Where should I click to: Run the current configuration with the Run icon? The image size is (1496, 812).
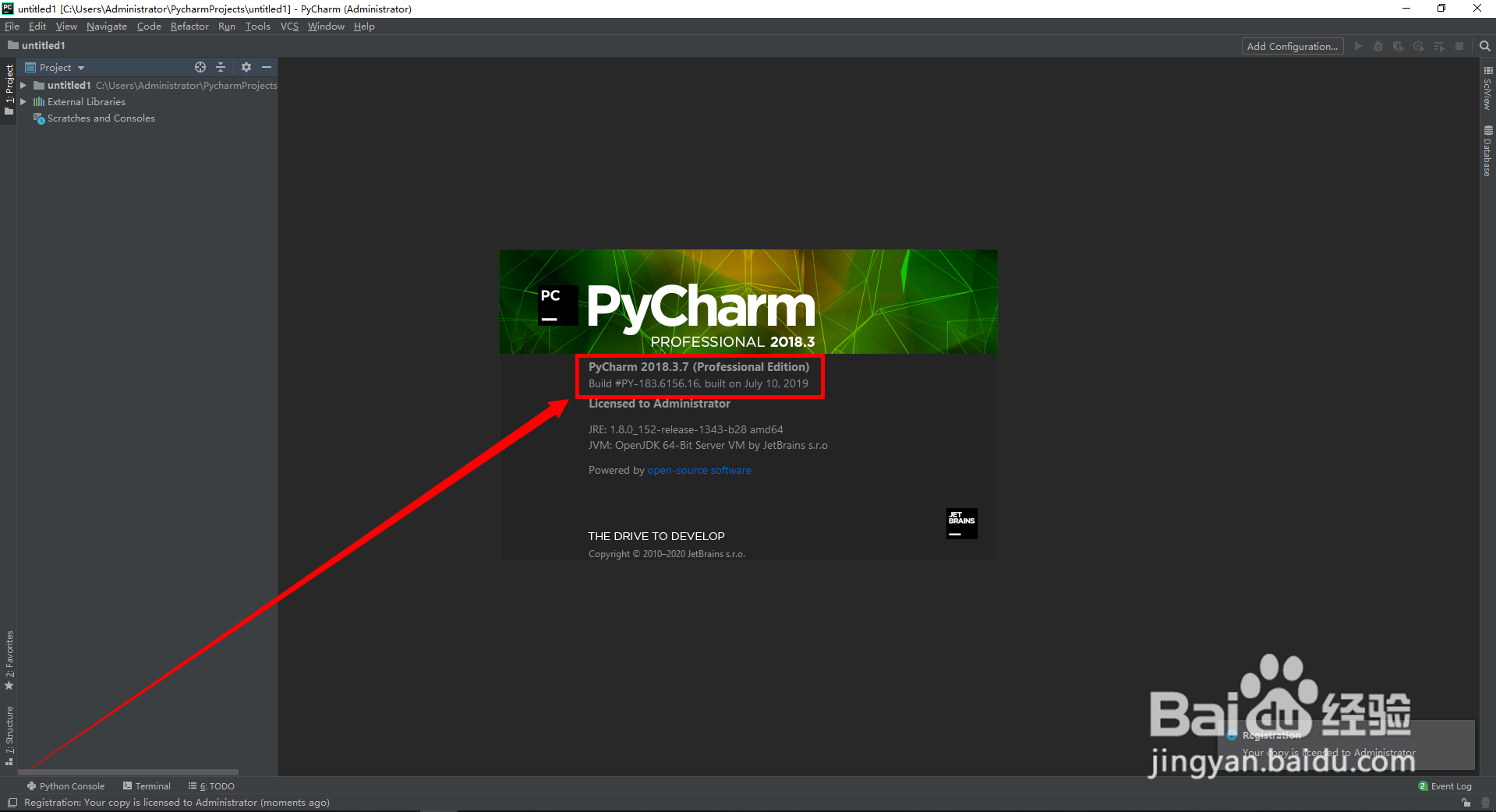pos(1358,46)
